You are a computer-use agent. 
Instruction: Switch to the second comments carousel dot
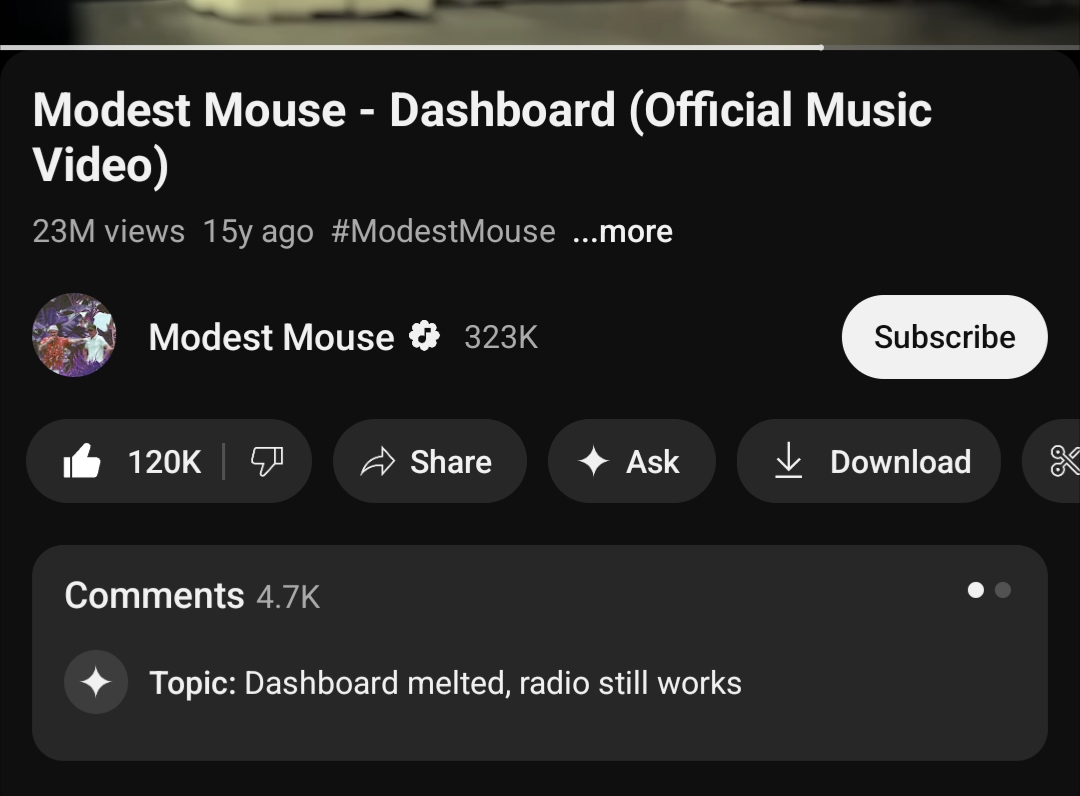click(1003, 590)
